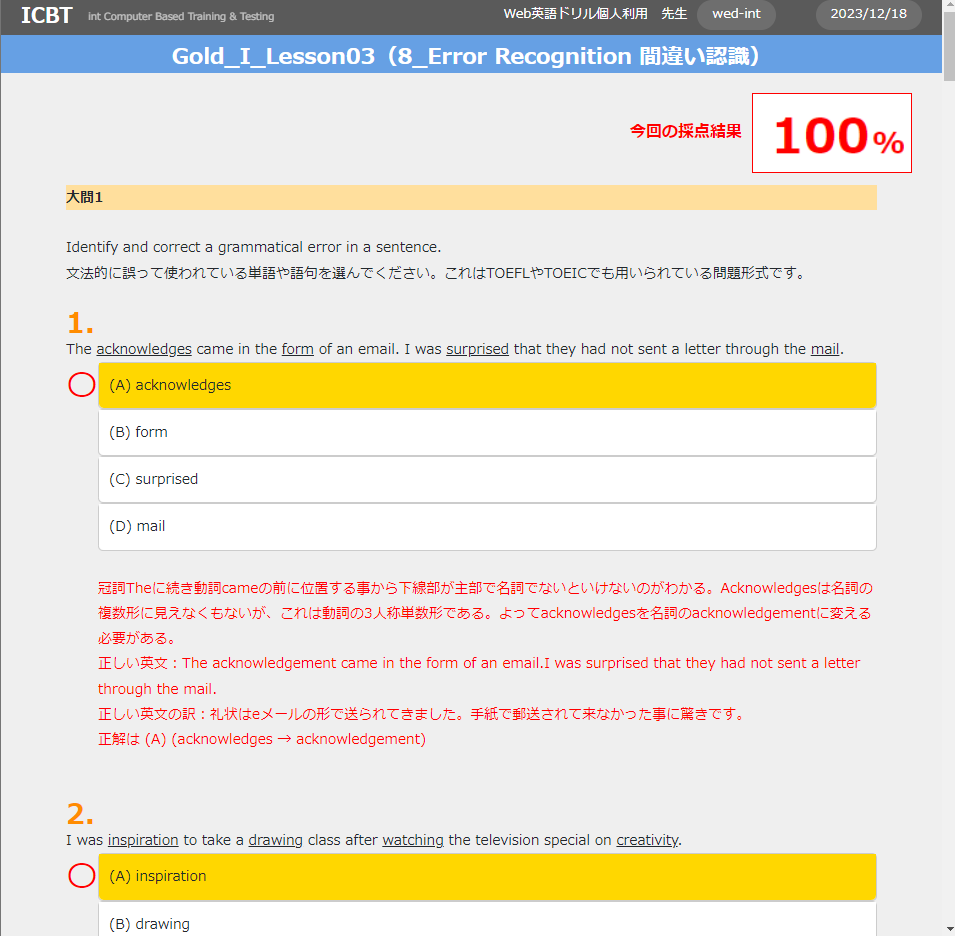Choose answer (B) form
The width and height of the screenshot is (955, 936).
click(487, 432)
